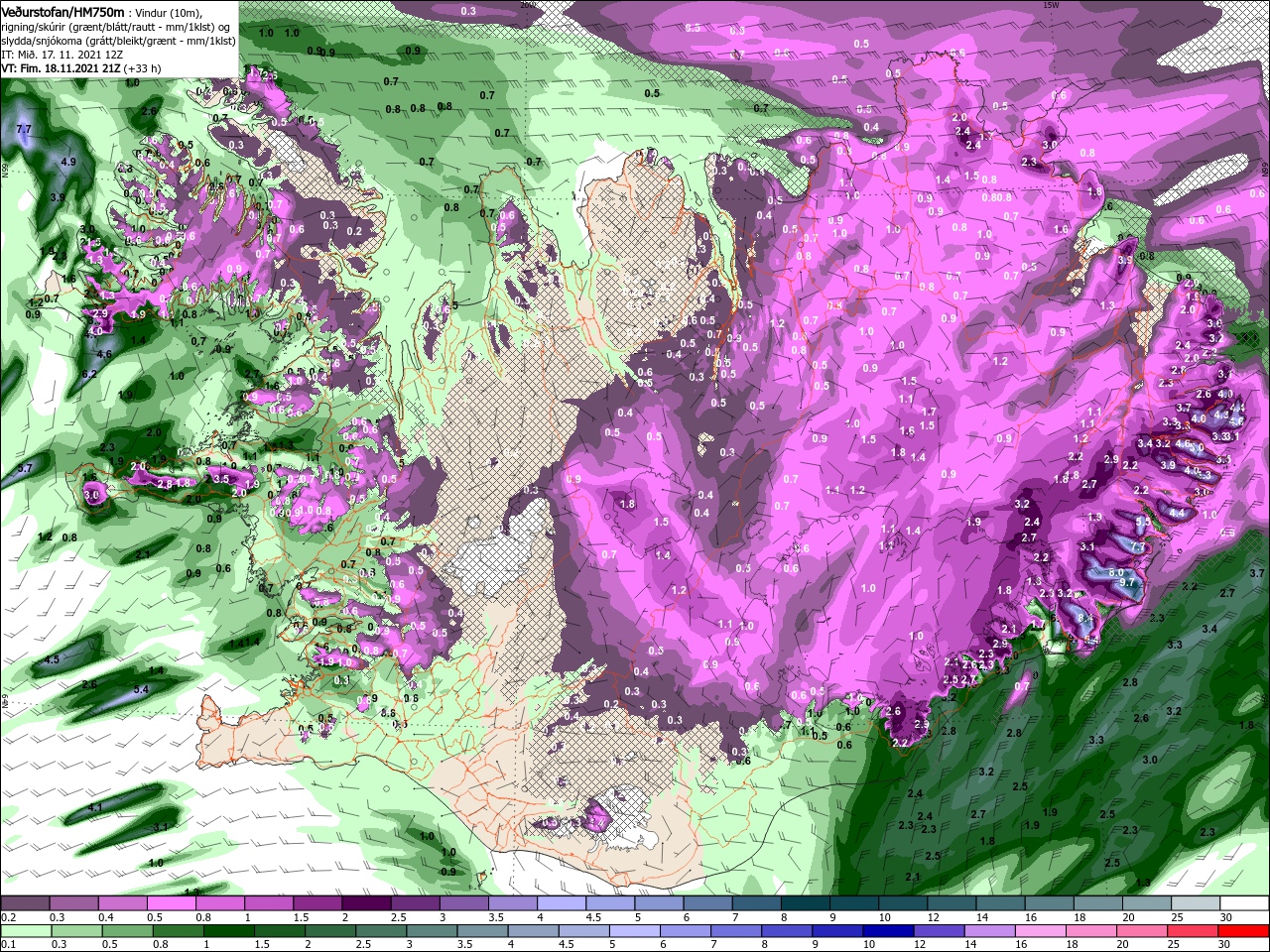Image resolution: width=1270 pixels, height=952 pixels.
Task: Click the dark green rain swatch for 1–1.5 mm
Action: tap(228, 931)
